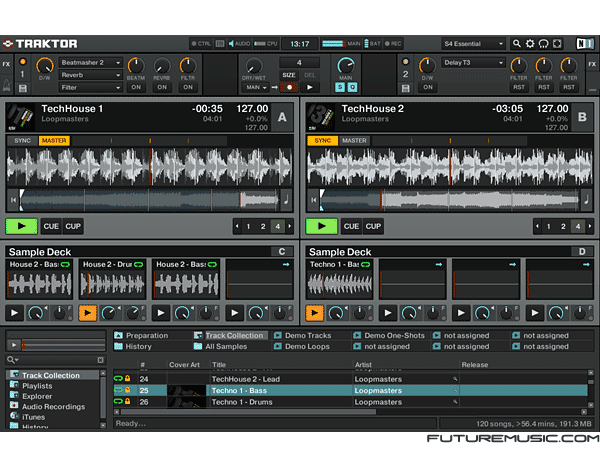The height and width of the screenshot is (470, 600).
Task: Click the TechHouse 2 cover art
Action: [321, 117]
